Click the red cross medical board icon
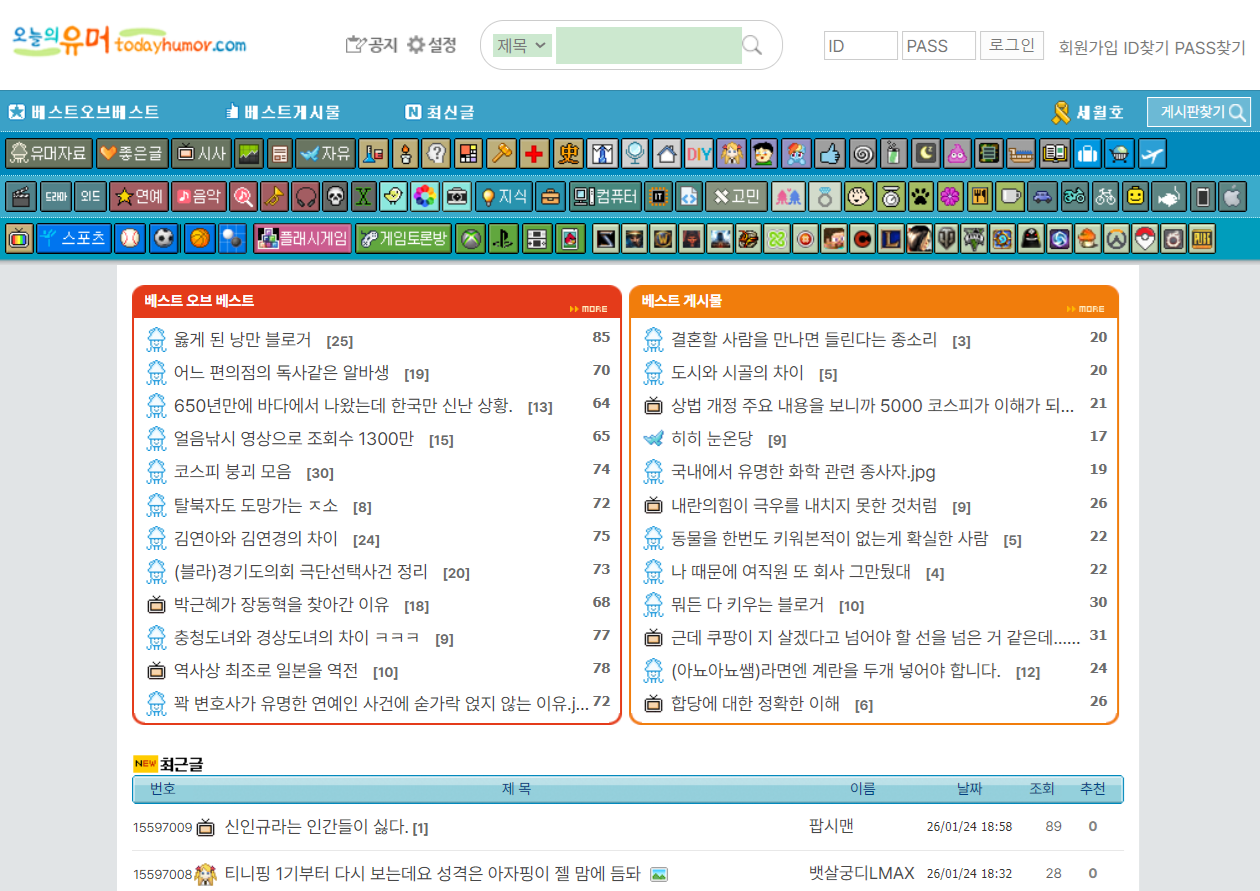Screen dimensions: 1260x891 535,154
